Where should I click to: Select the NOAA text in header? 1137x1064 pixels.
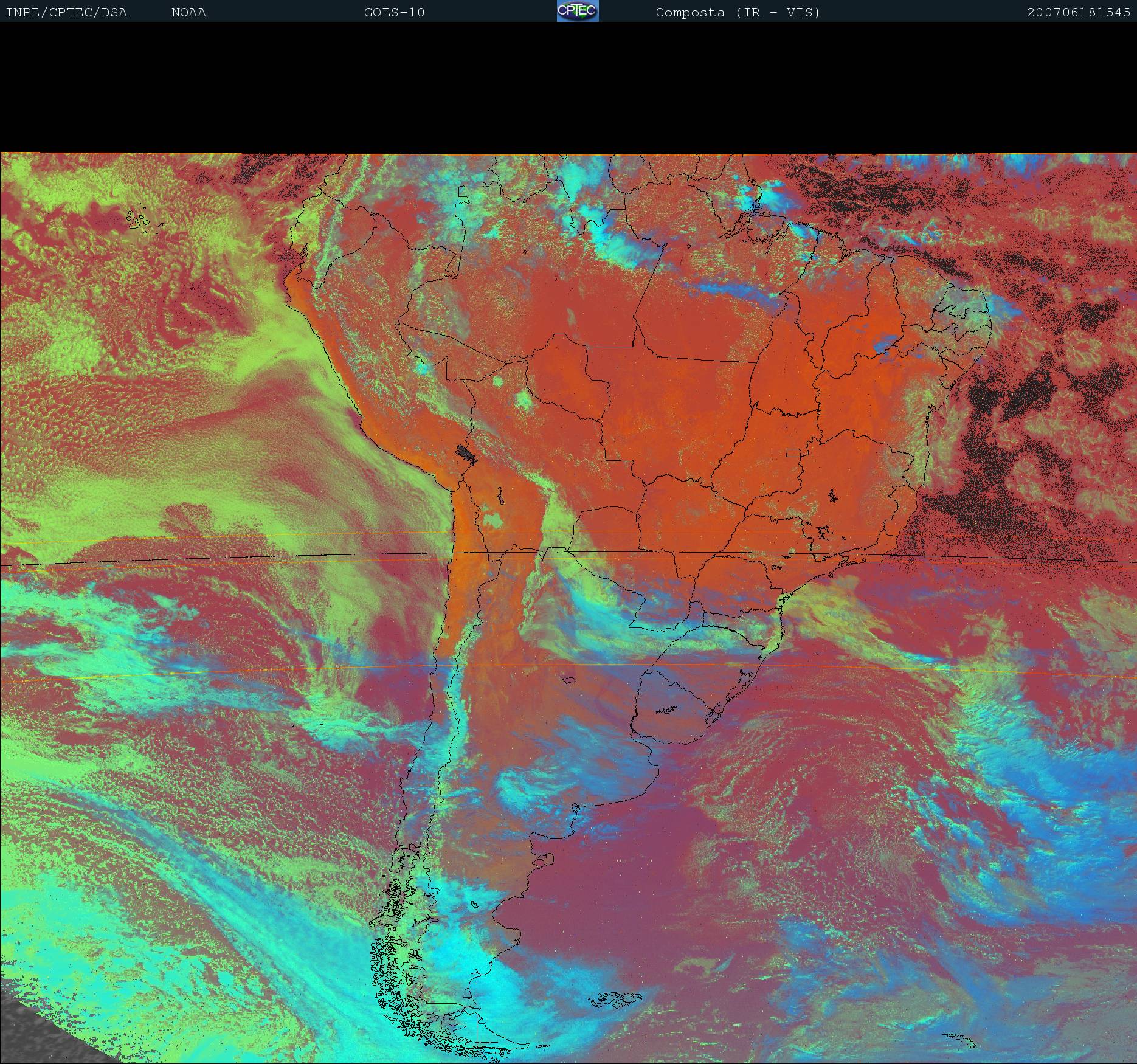coord(188,13)
